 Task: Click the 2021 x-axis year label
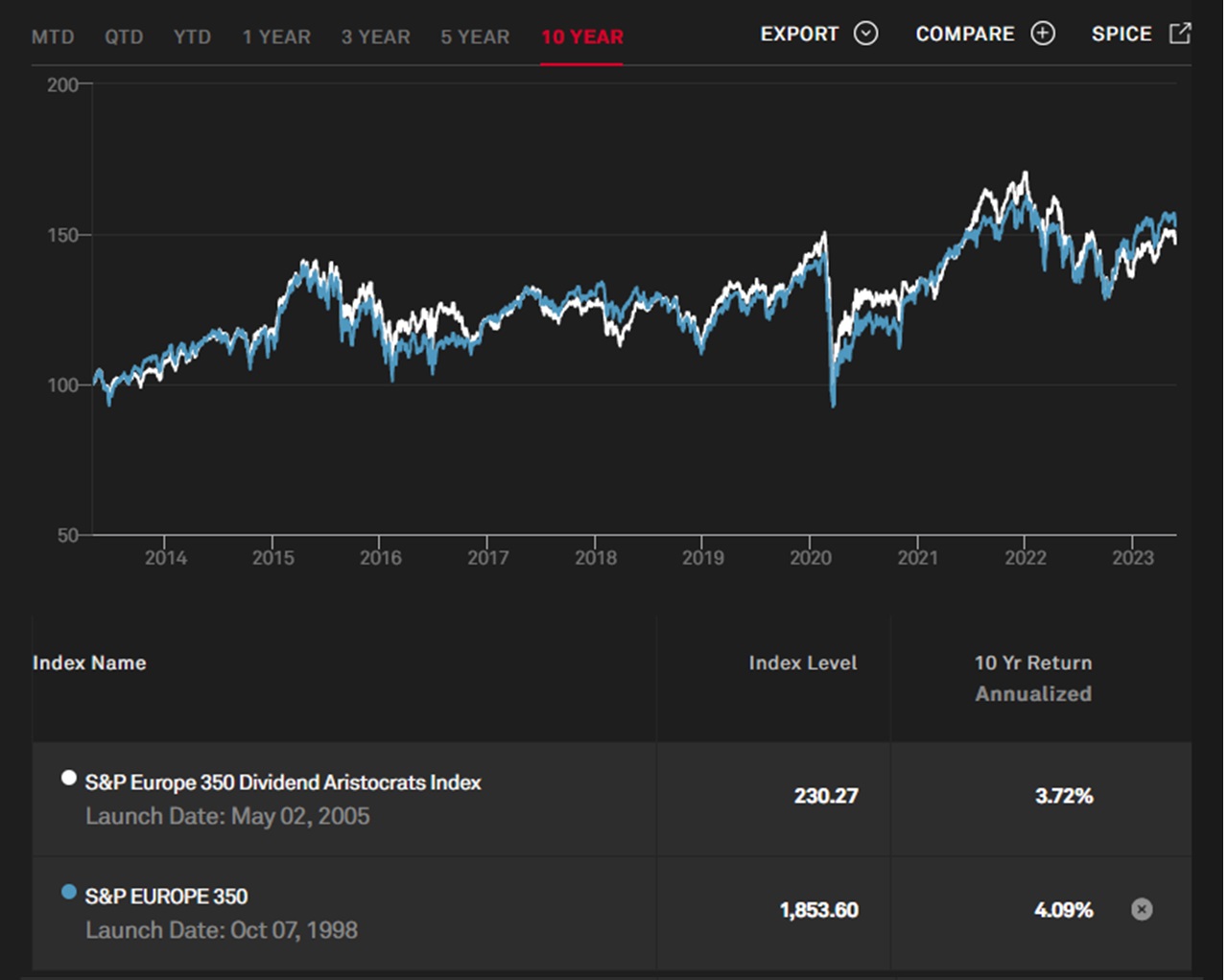(918, 558)
